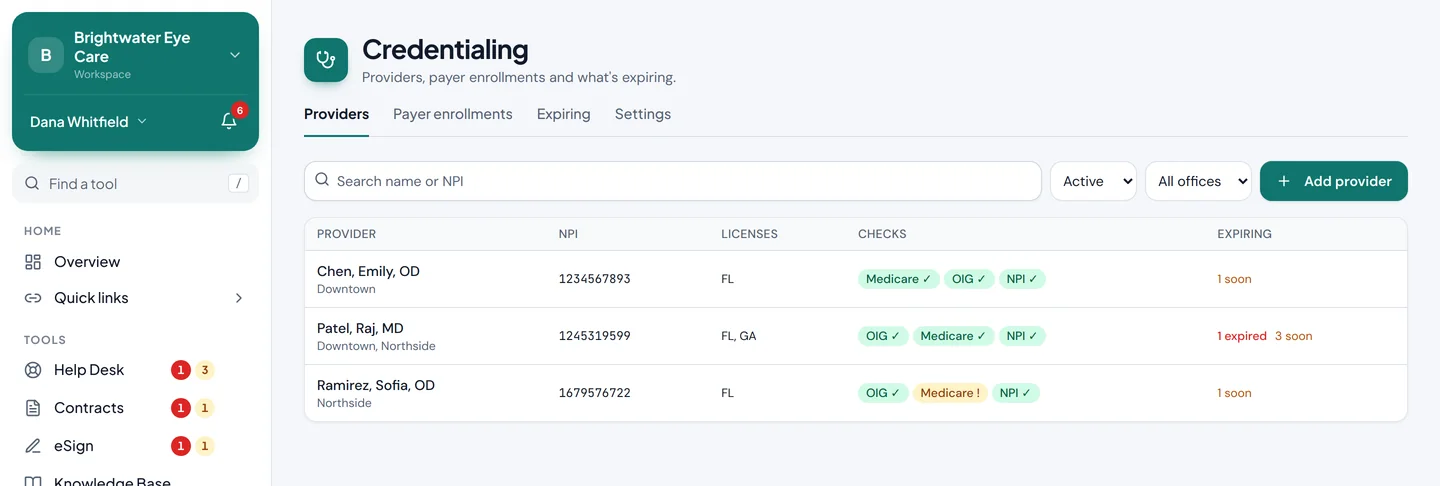1440x486 pixels.
Task: Click the magnifier icon in provider search
Action: pos(322,180)
